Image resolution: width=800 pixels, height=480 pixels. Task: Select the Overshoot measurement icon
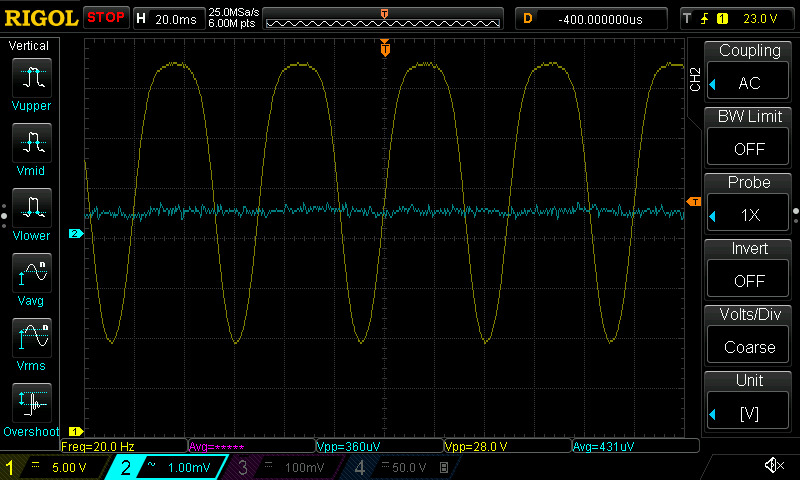(32, 403)
